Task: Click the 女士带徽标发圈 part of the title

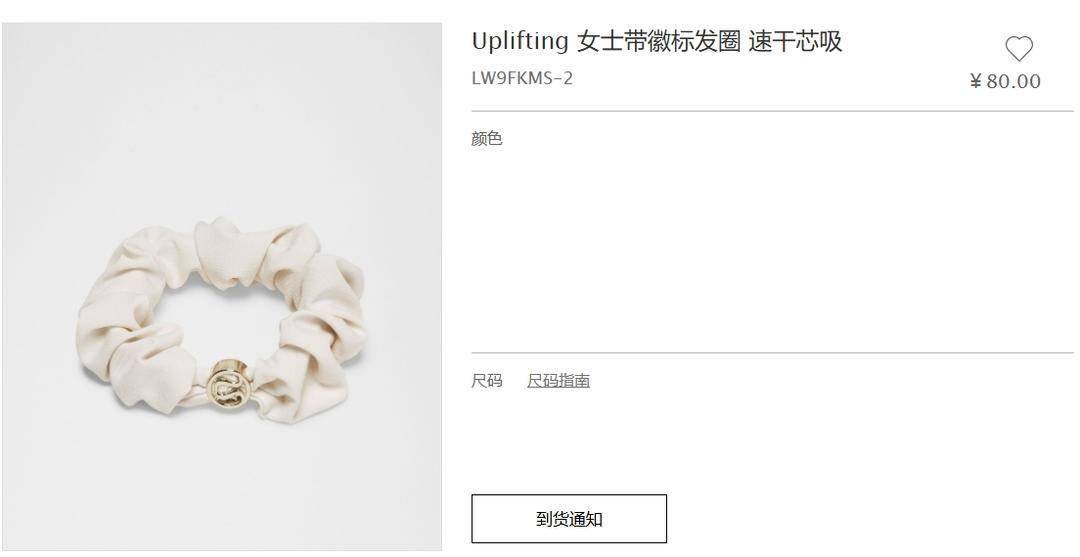Action: (x=659, y=41)
